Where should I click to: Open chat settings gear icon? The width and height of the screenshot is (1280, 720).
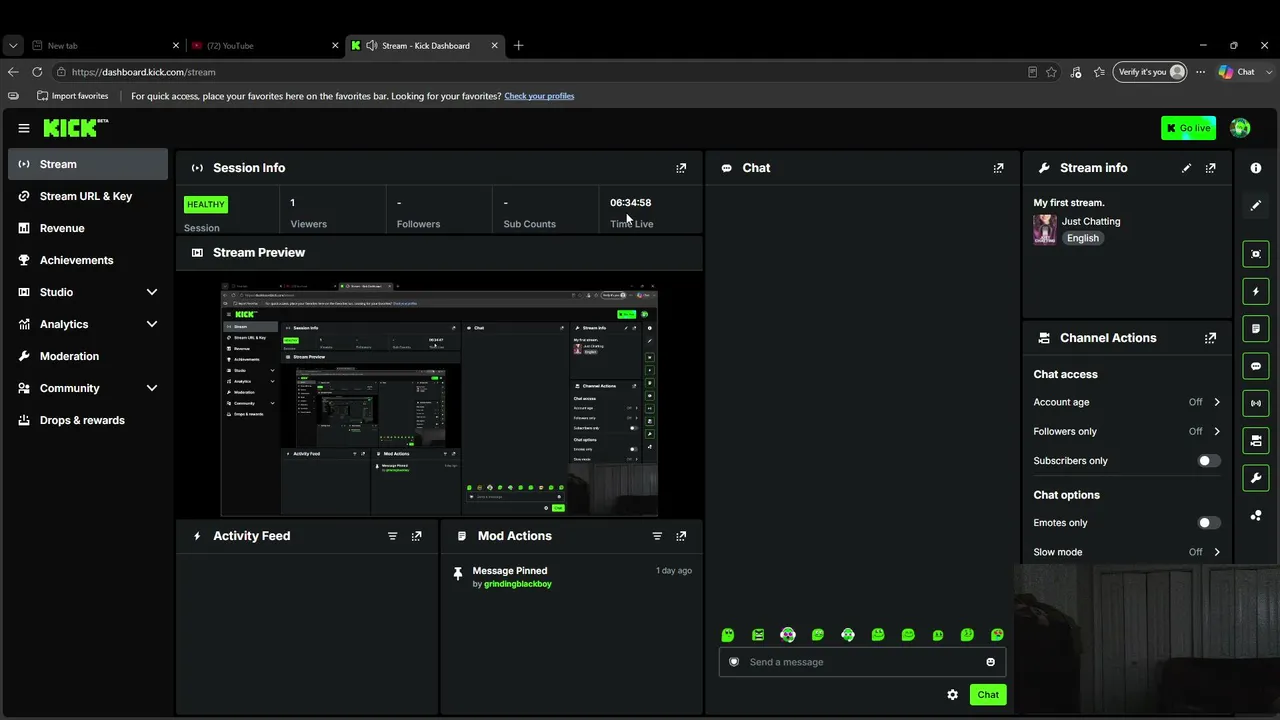click(x=952, y=695)
